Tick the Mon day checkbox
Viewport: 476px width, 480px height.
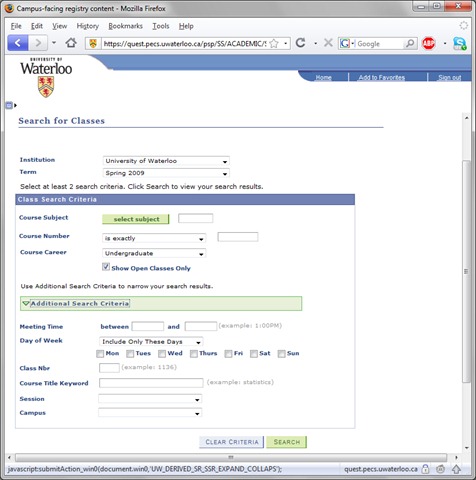(100, 354)
